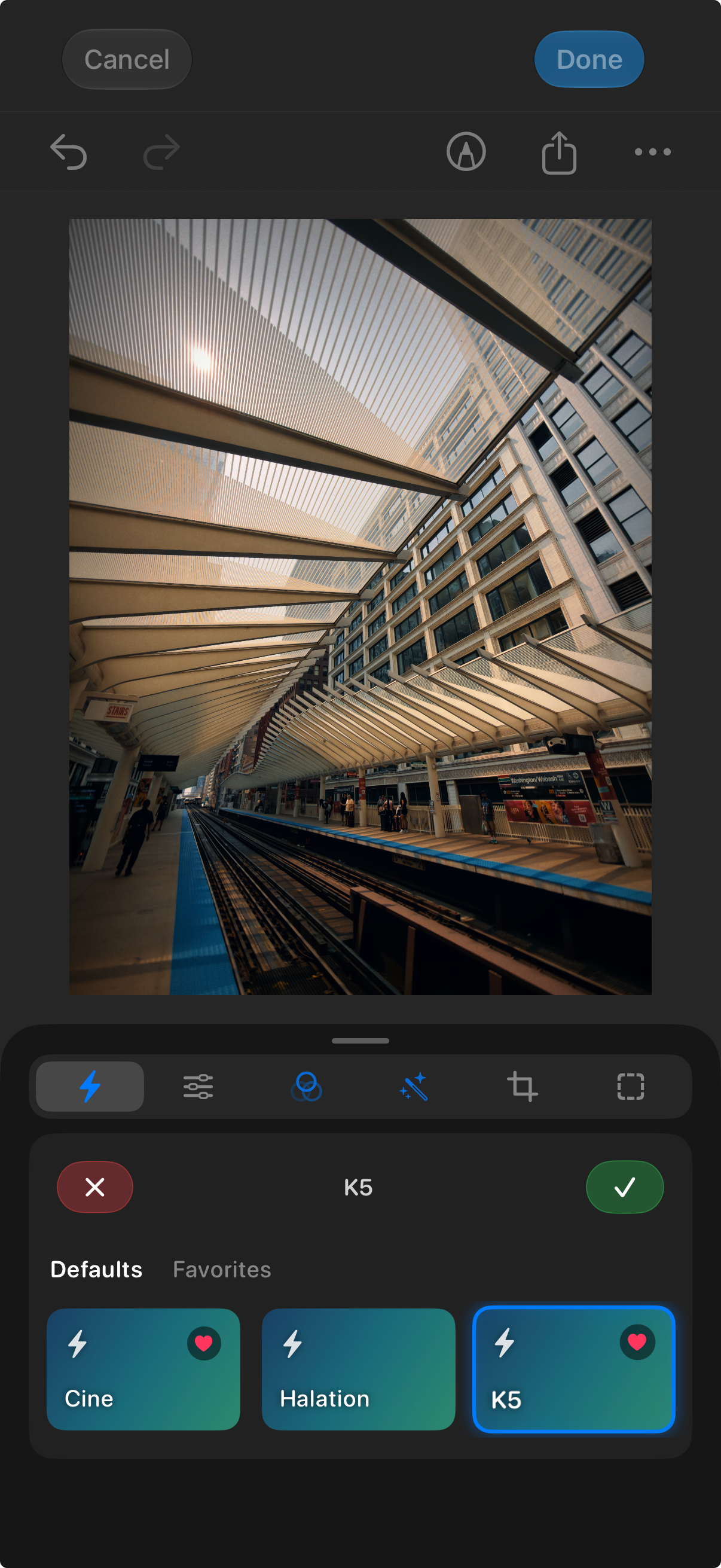The width and height of the screenshot is (721, 1568).
Task: Select the K5 preset card
Action: pyautogui.click(x=574, y=1369)
